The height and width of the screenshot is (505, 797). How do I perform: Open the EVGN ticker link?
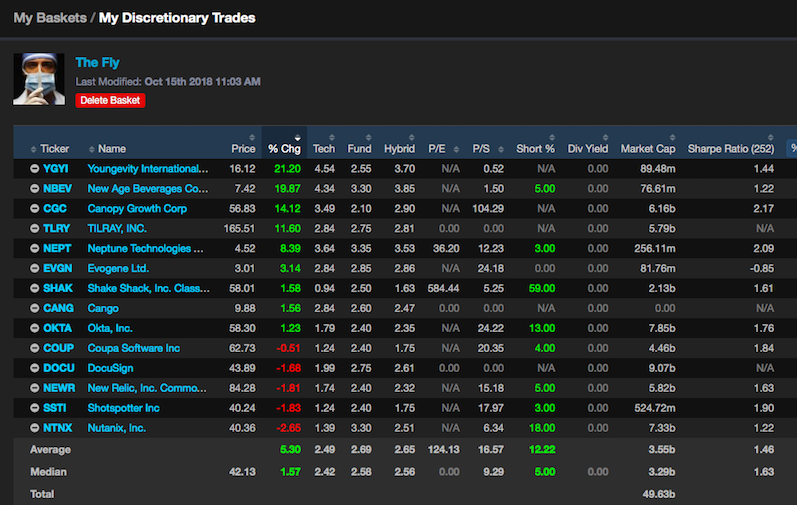click(57, 268)
